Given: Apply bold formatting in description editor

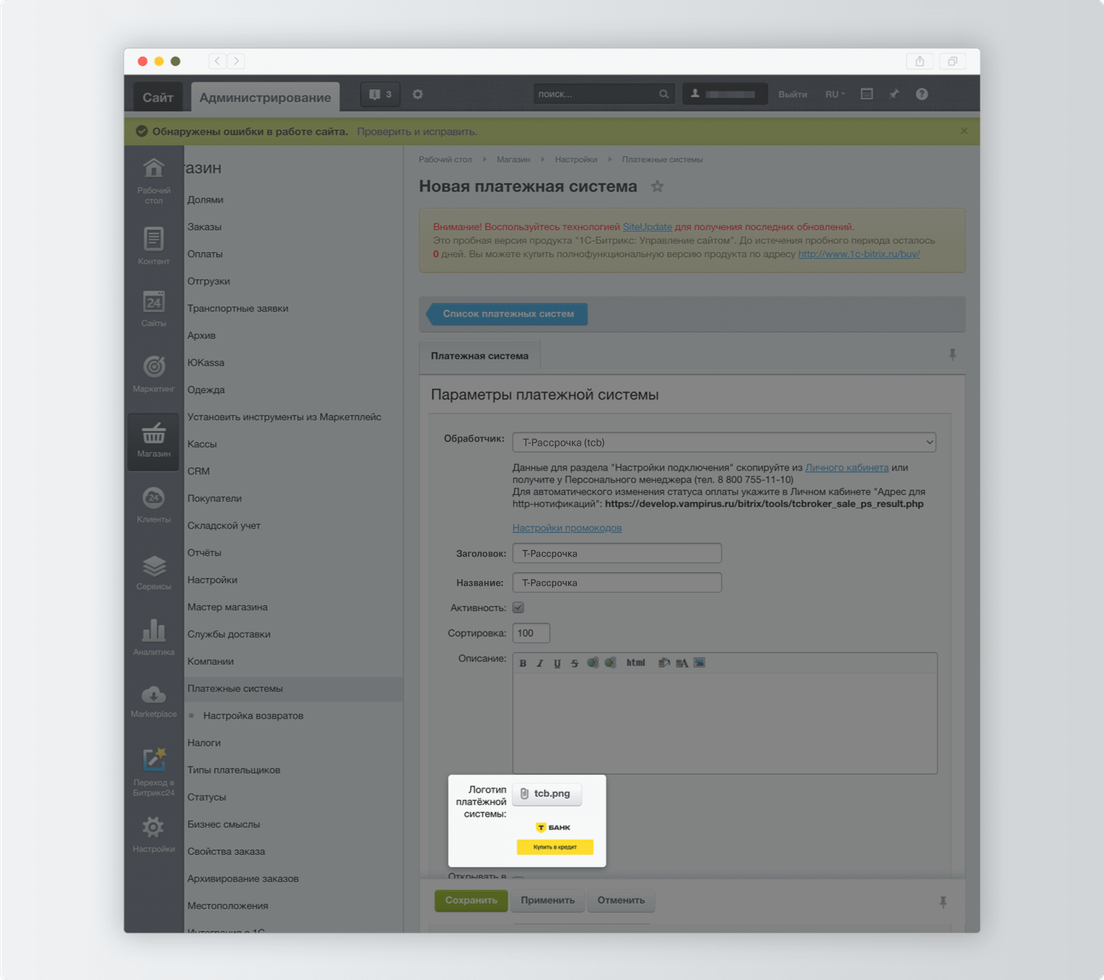Looking at the screenshot, I should tap(523, 663).
